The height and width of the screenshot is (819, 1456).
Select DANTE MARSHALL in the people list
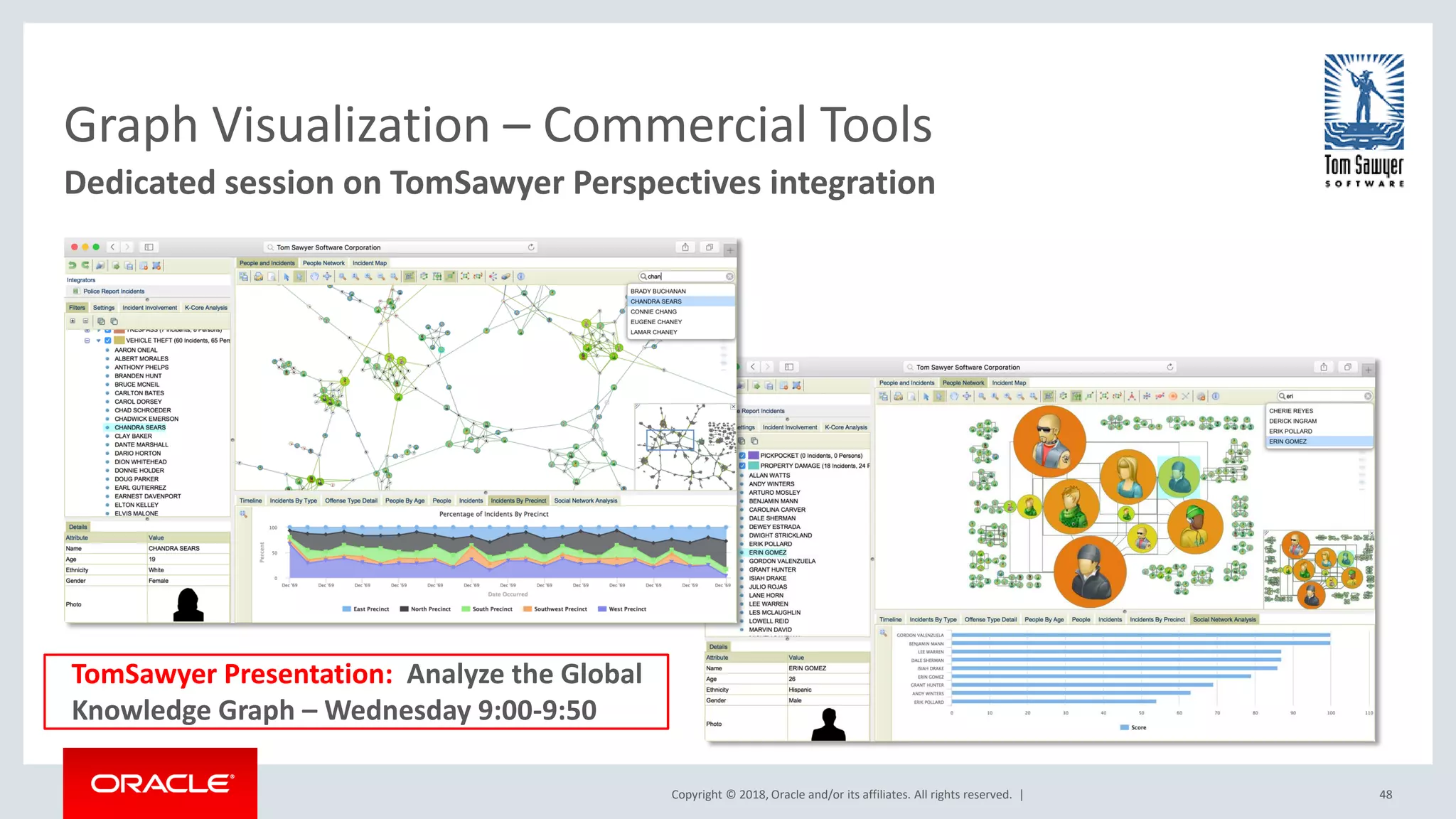141,445
